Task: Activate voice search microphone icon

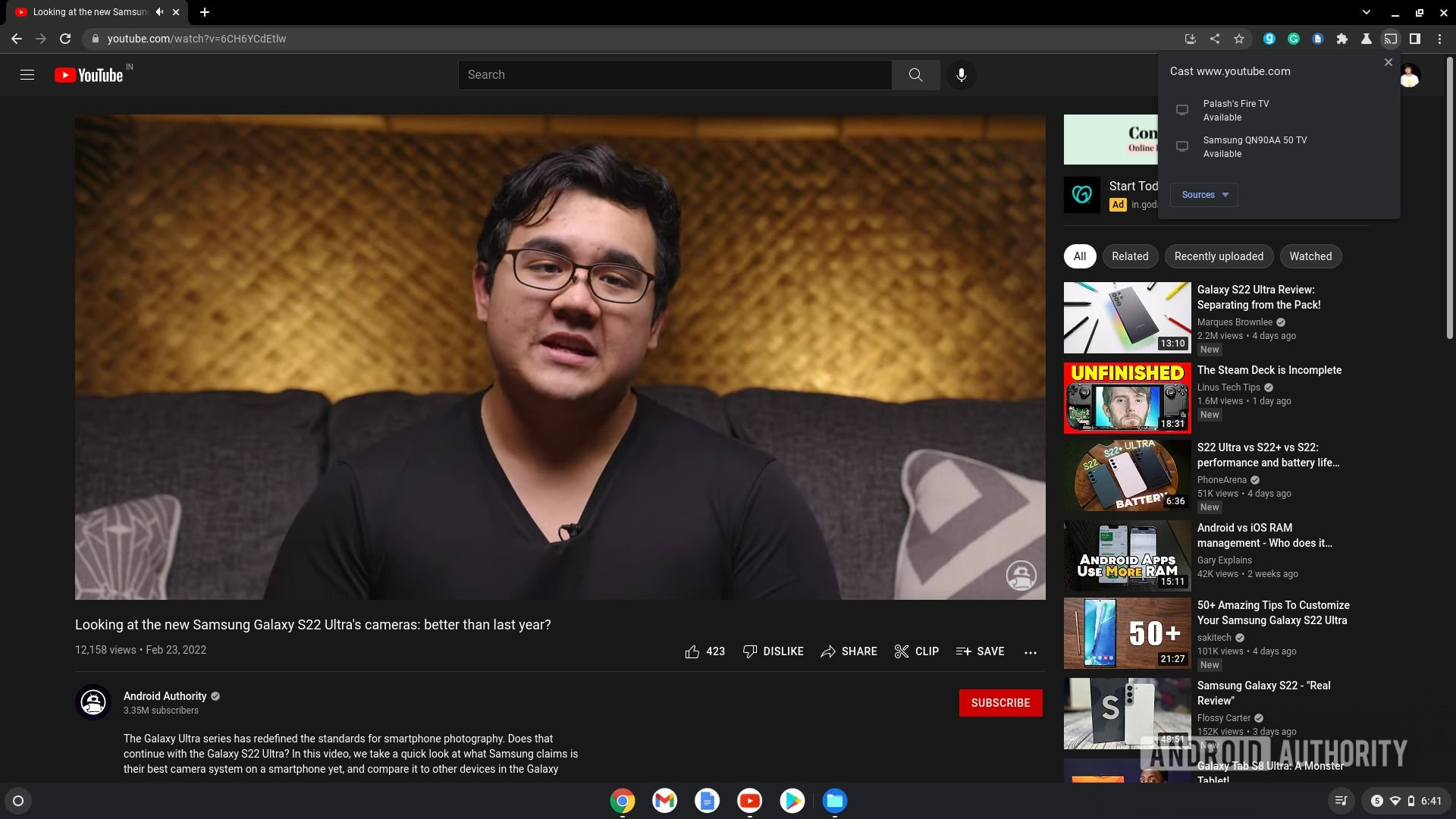Action: point(961,75)
